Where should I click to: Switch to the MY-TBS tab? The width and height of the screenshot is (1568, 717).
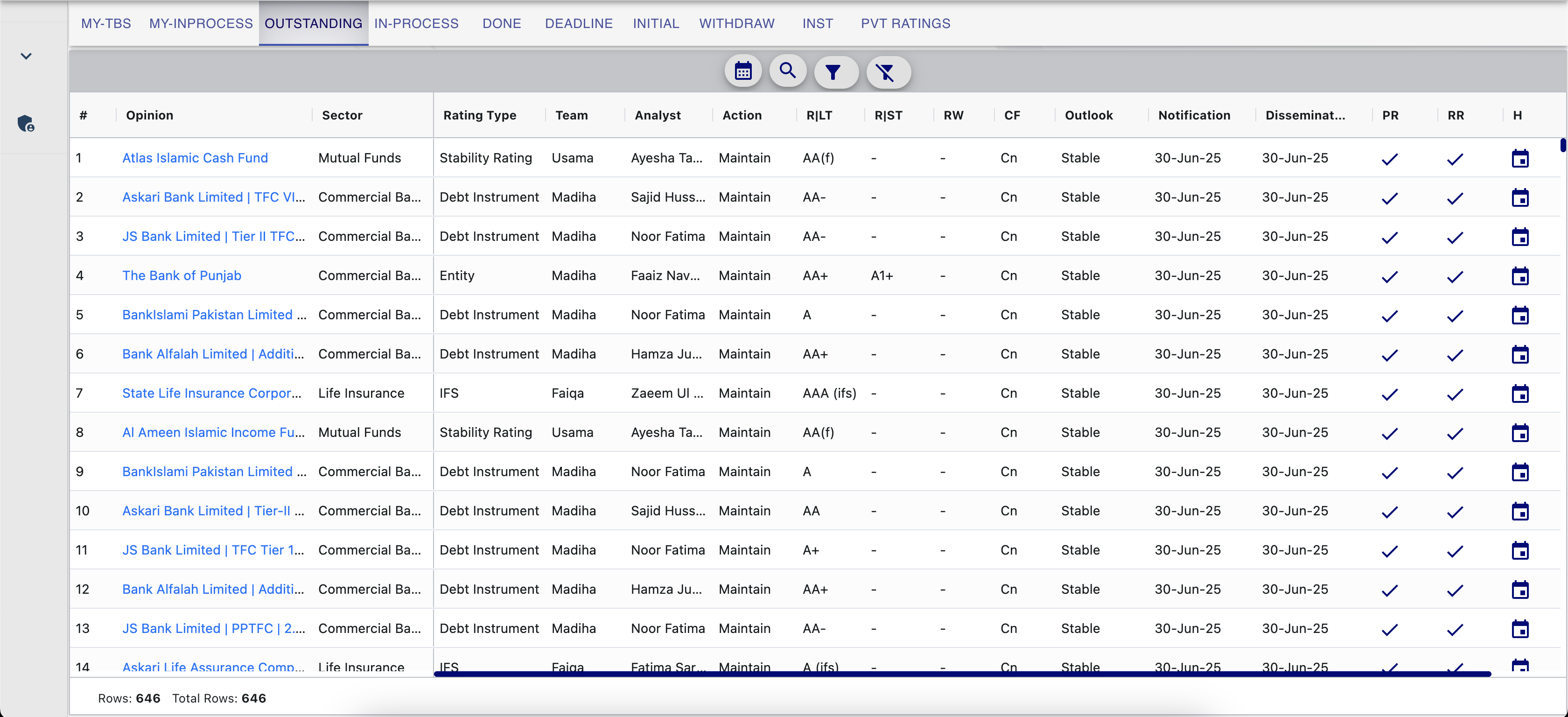pyautogui.click(x=106, y=23)
